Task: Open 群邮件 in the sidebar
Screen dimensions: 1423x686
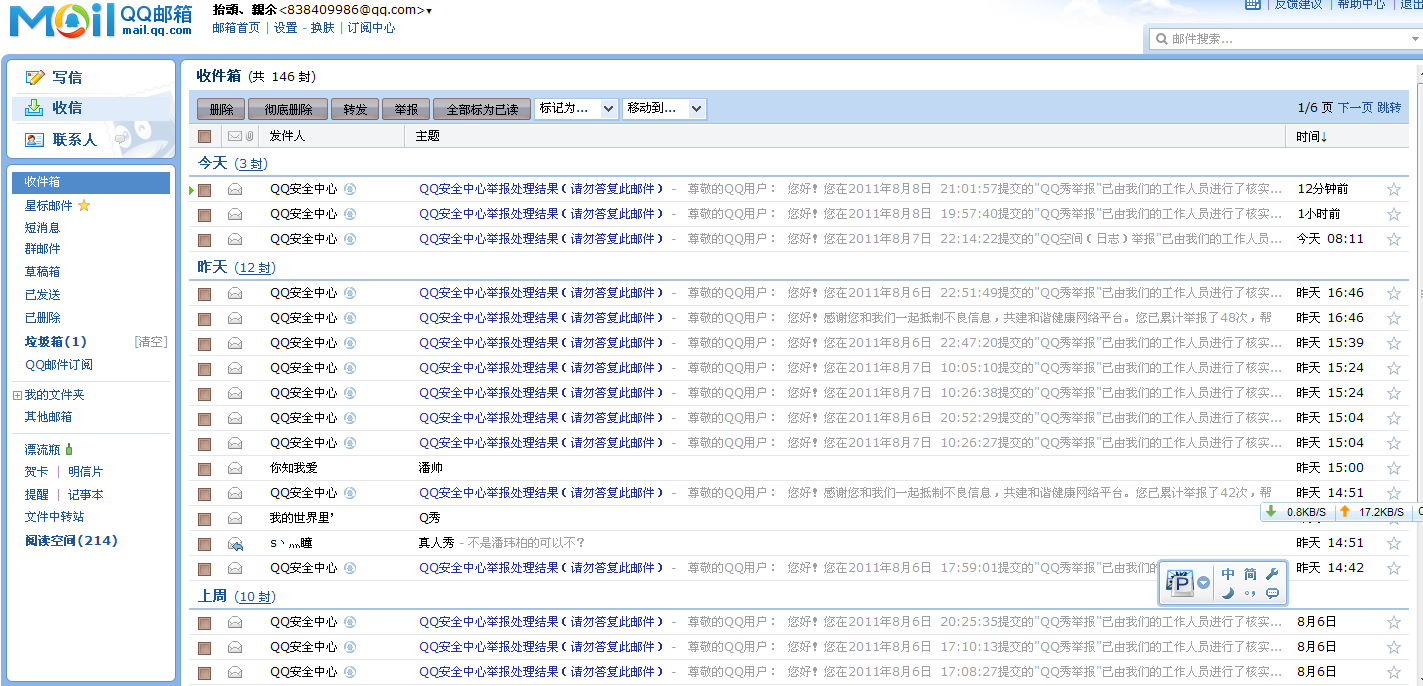Action: click(43, 249)
